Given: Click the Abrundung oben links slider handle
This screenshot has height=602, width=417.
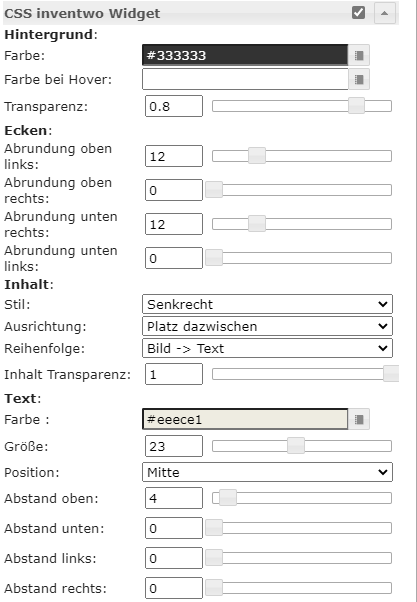Looking at the screenshot, I should point(257,156).
